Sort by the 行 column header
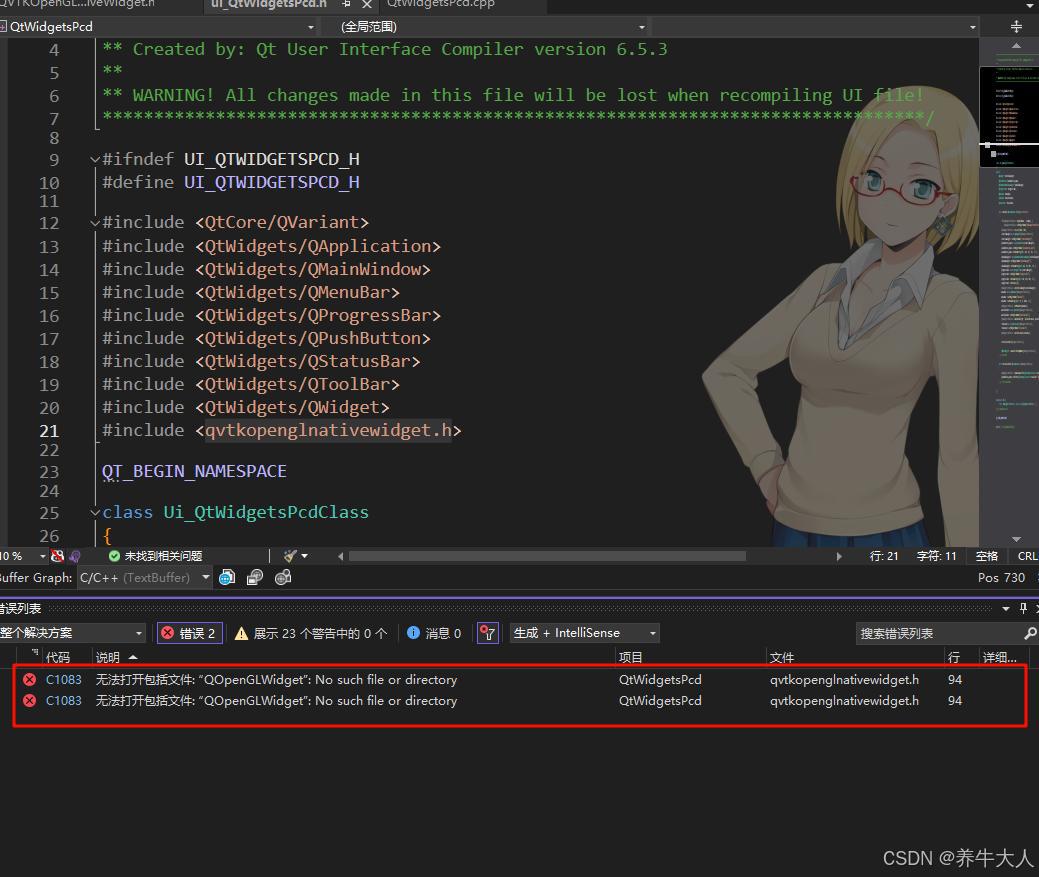This screenshot has height=877, width=1039. 954,657
